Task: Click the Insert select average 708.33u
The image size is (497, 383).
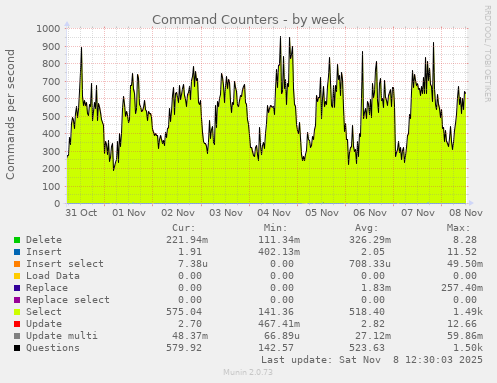Action: click(370, 264)
